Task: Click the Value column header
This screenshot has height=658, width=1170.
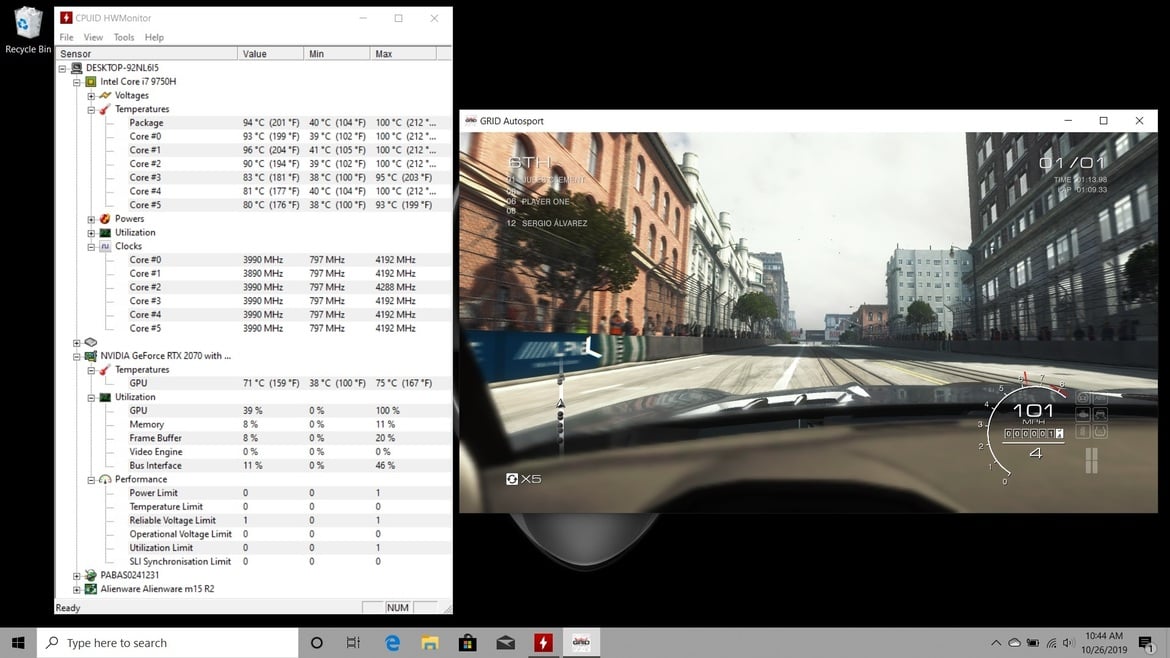Action: 271,54
